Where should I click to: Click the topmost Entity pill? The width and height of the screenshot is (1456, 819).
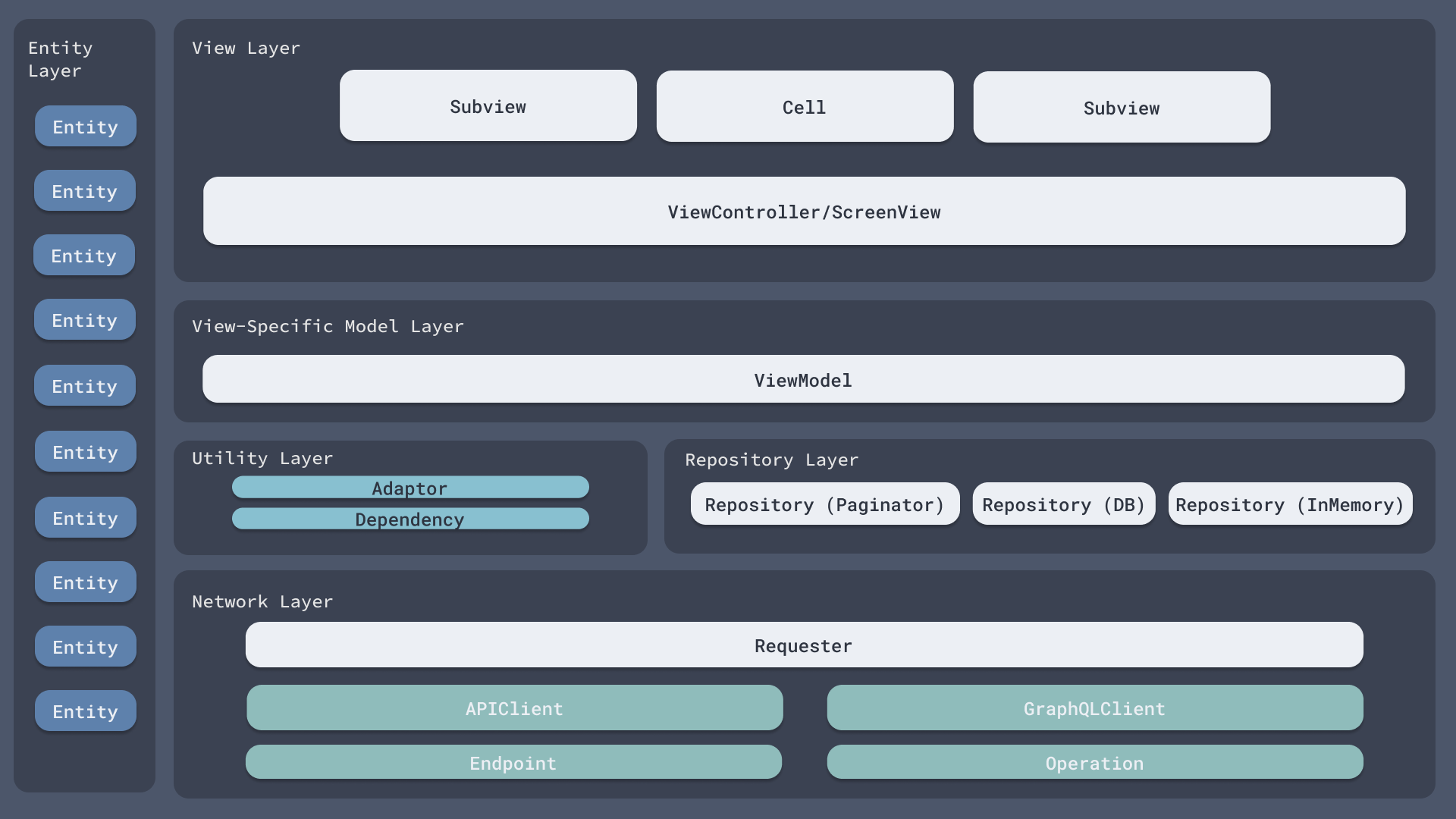[x=86, y=127]
